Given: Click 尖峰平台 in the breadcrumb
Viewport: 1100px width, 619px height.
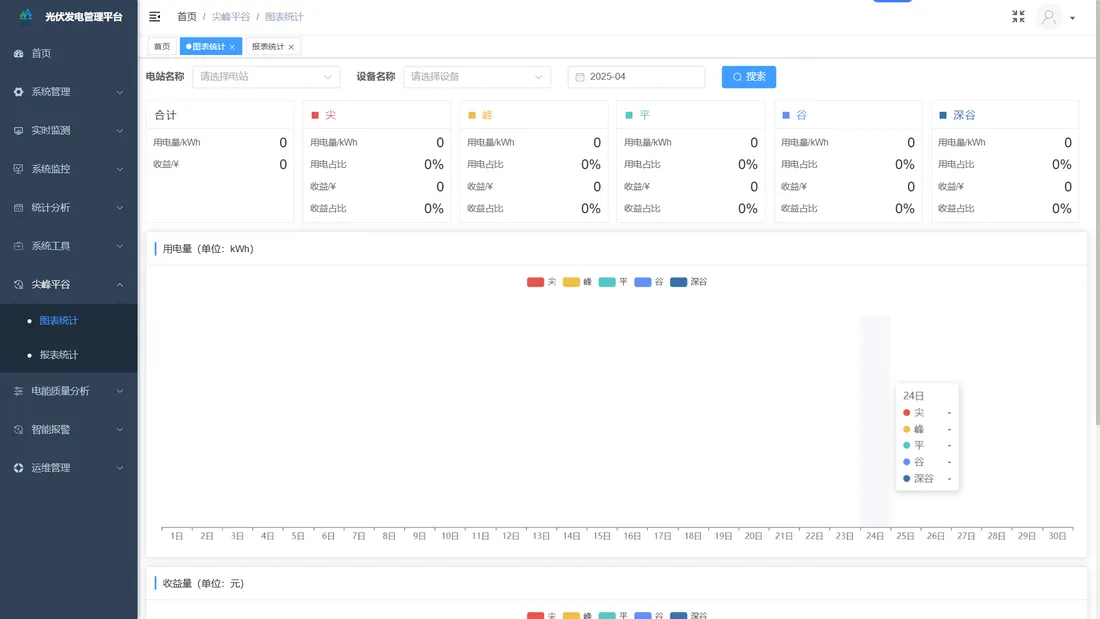Looking at the screenshot, I should pos(231,17).
